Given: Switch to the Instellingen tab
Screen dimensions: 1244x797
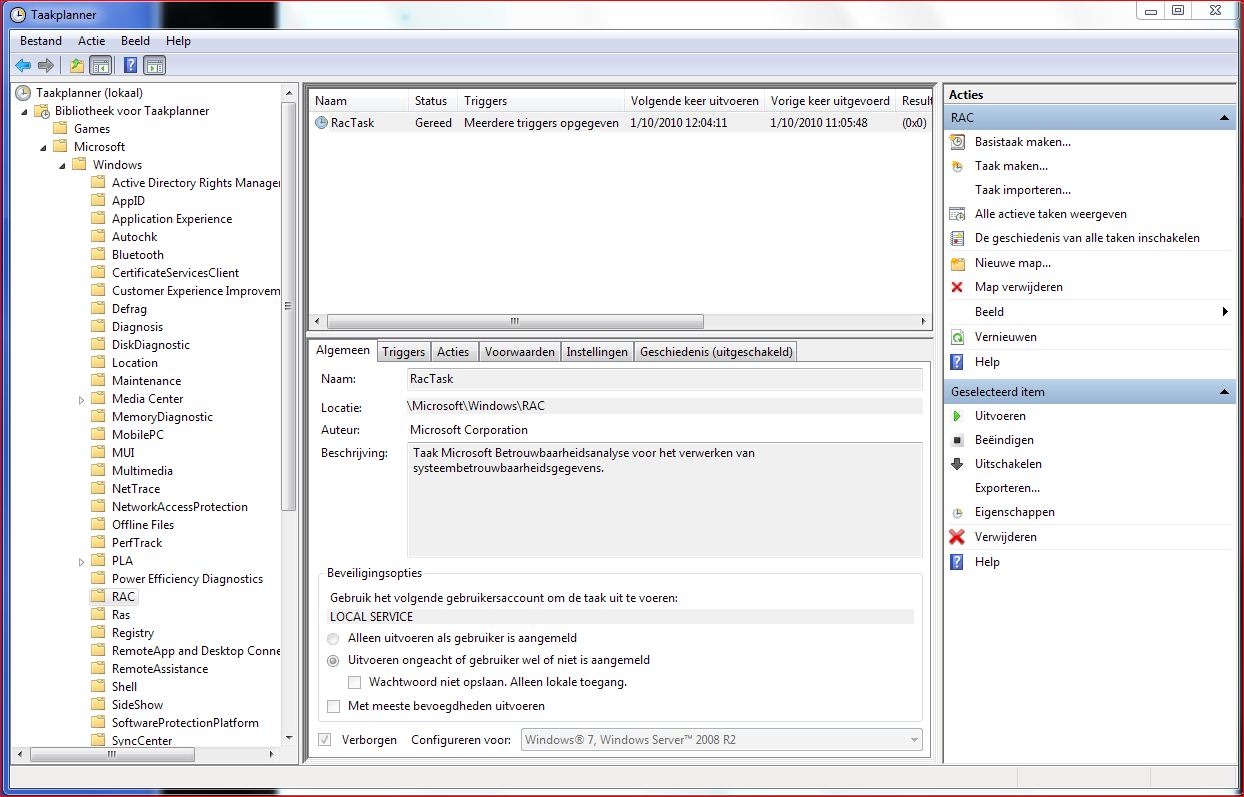Looking at the screenshot, I should coord(597,352).
